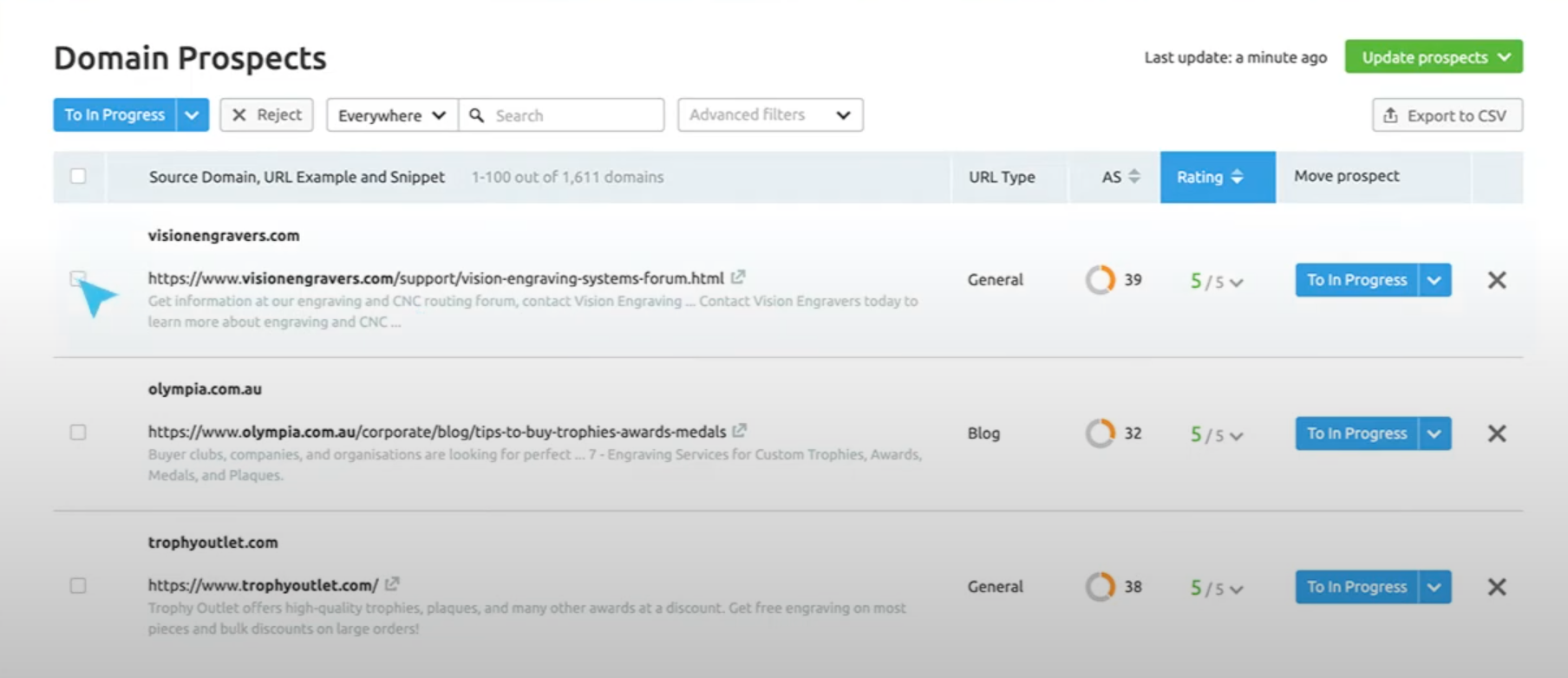Open the Update prospects dropdown button
The height and width of the screenshot is (678, 1568).
[x=1434, y=57]
